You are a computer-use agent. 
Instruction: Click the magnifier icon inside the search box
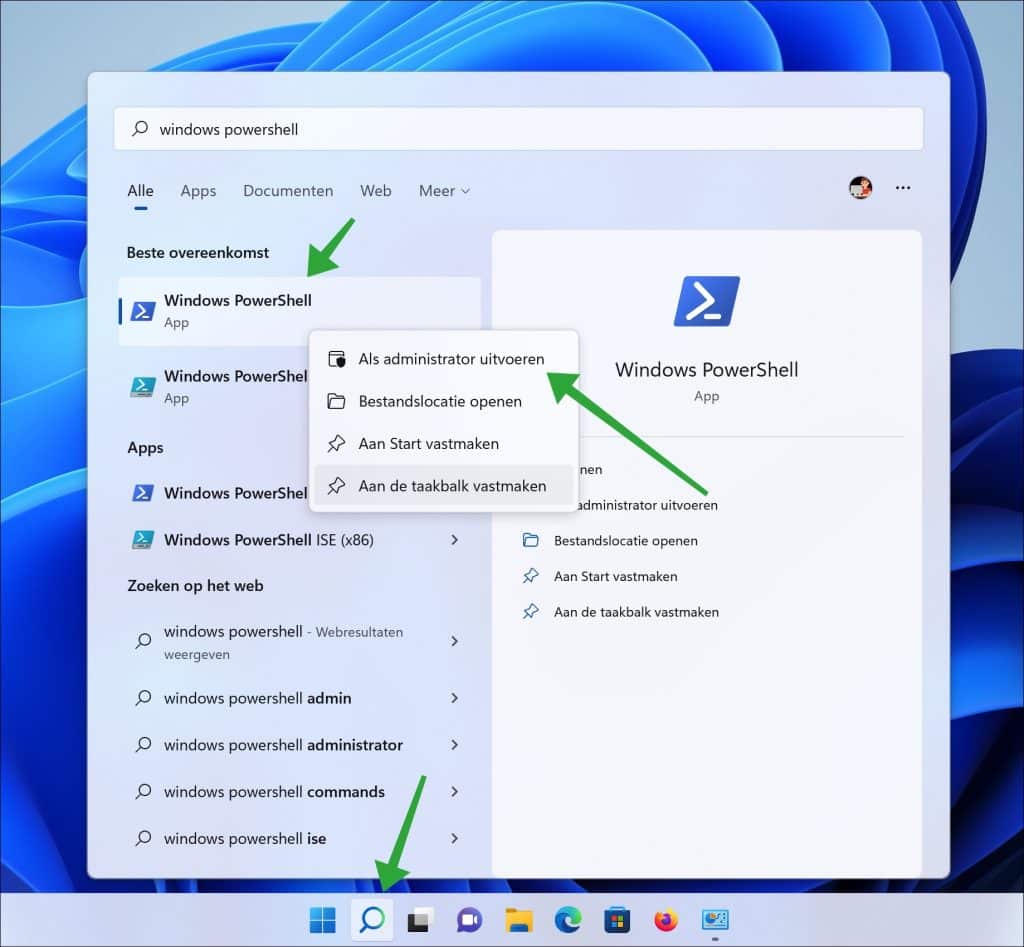pyautogui.click(x=141, y=128)
